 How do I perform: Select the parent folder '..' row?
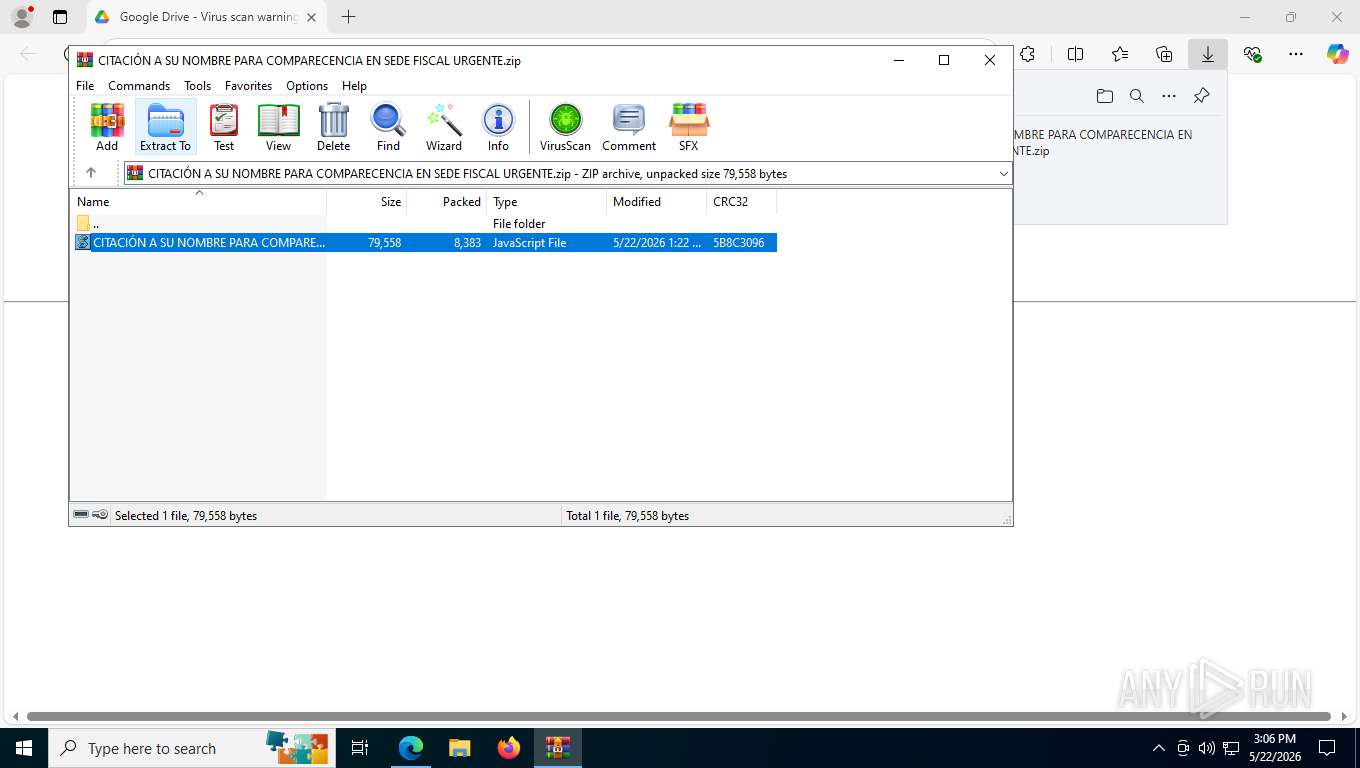(x=425, y=224)
